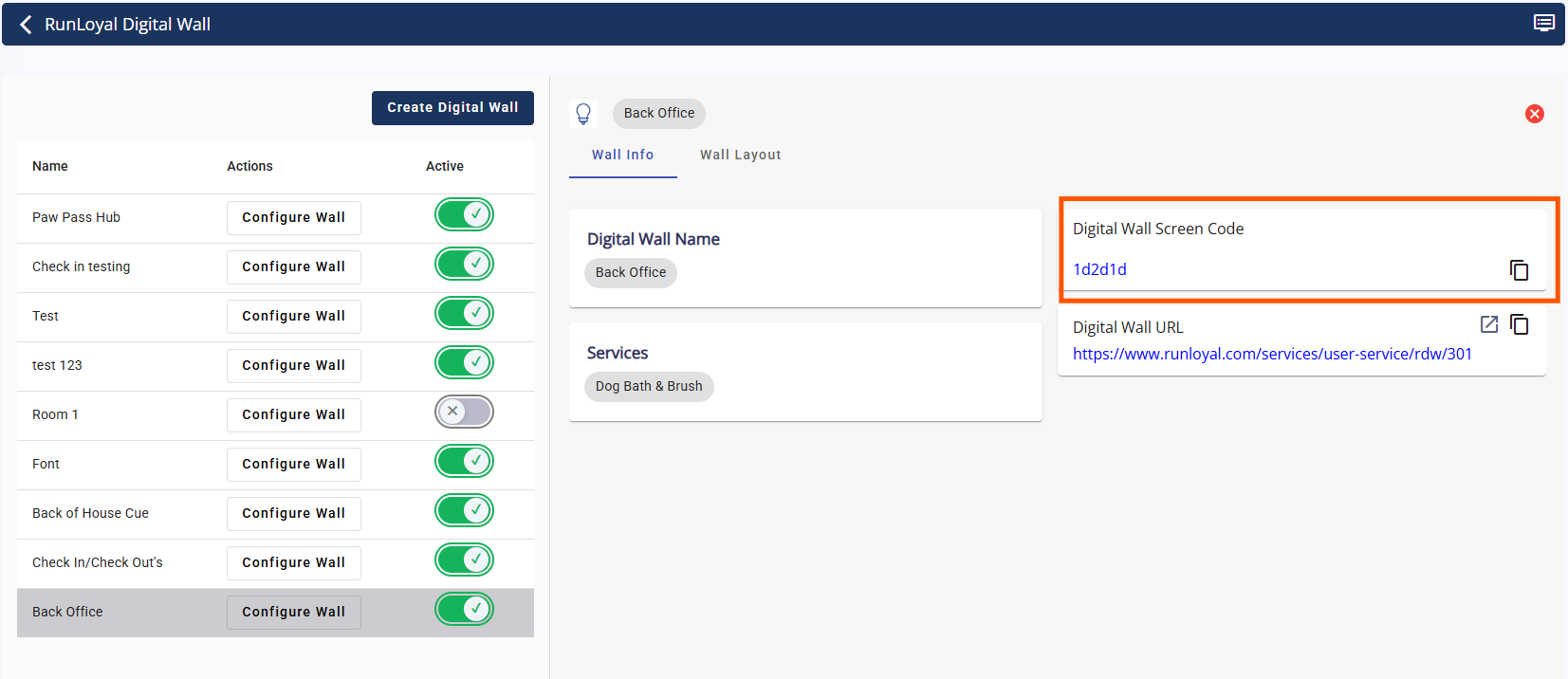Configure the Back of House Cue wall
The image size is (1568, 679).
click(x=294, y=513)
